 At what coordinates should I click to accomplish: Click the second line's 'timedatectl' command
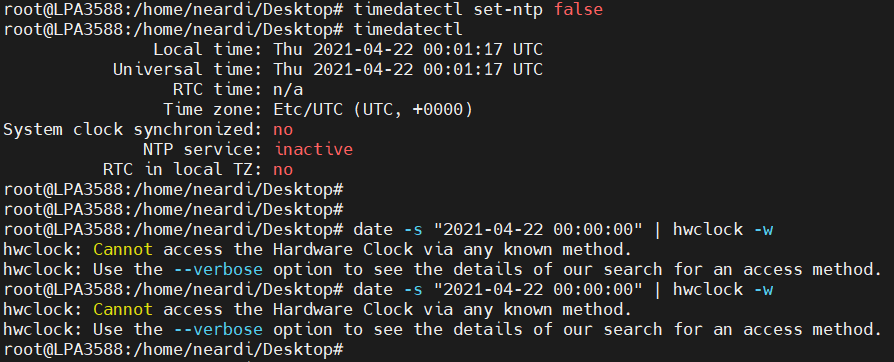click(x=408, y=30)
